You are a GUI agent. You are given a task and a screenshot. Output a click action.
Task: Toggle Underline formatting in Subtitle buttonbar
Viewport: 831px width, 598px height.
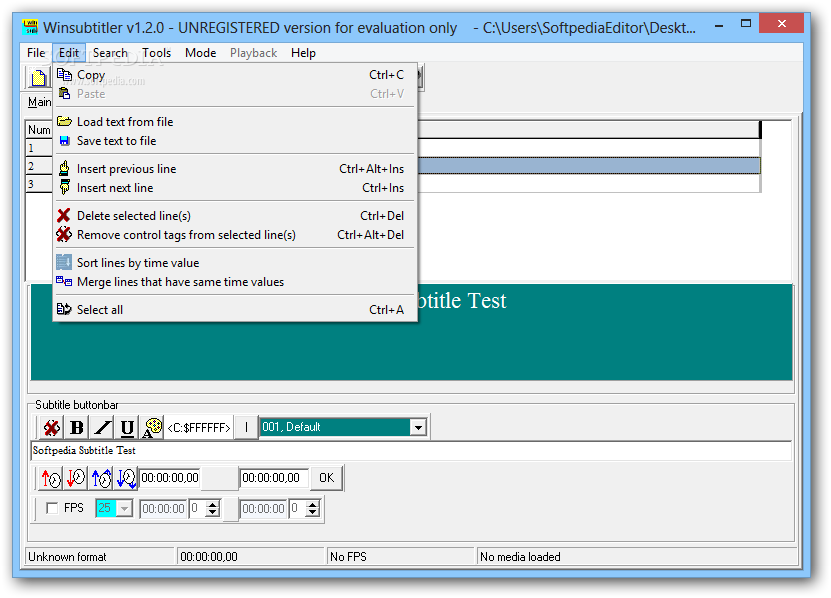(x=127, y=427)
